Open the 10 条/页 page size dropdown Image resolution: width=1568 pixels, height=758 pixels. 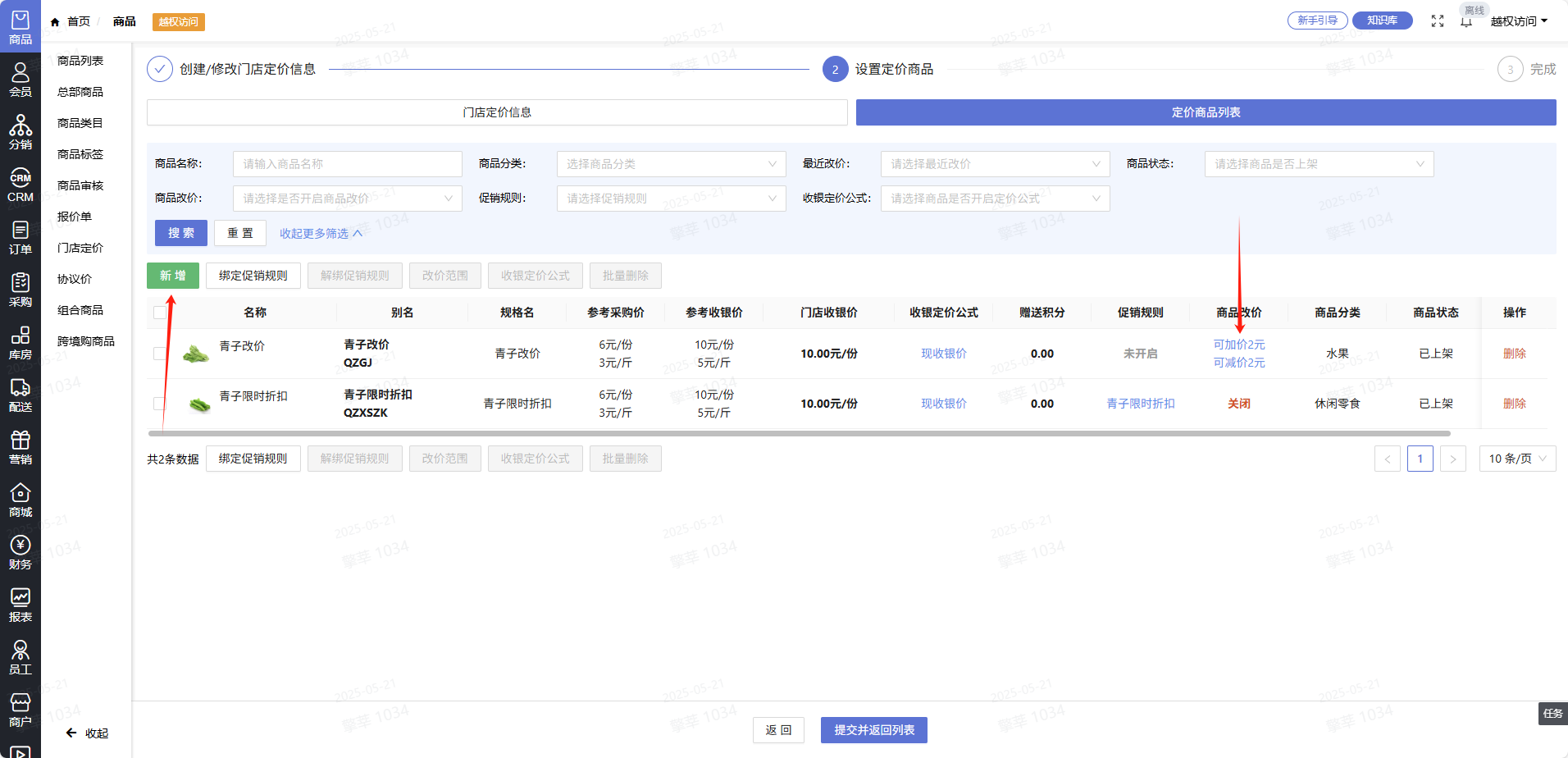coord(1516,459)
